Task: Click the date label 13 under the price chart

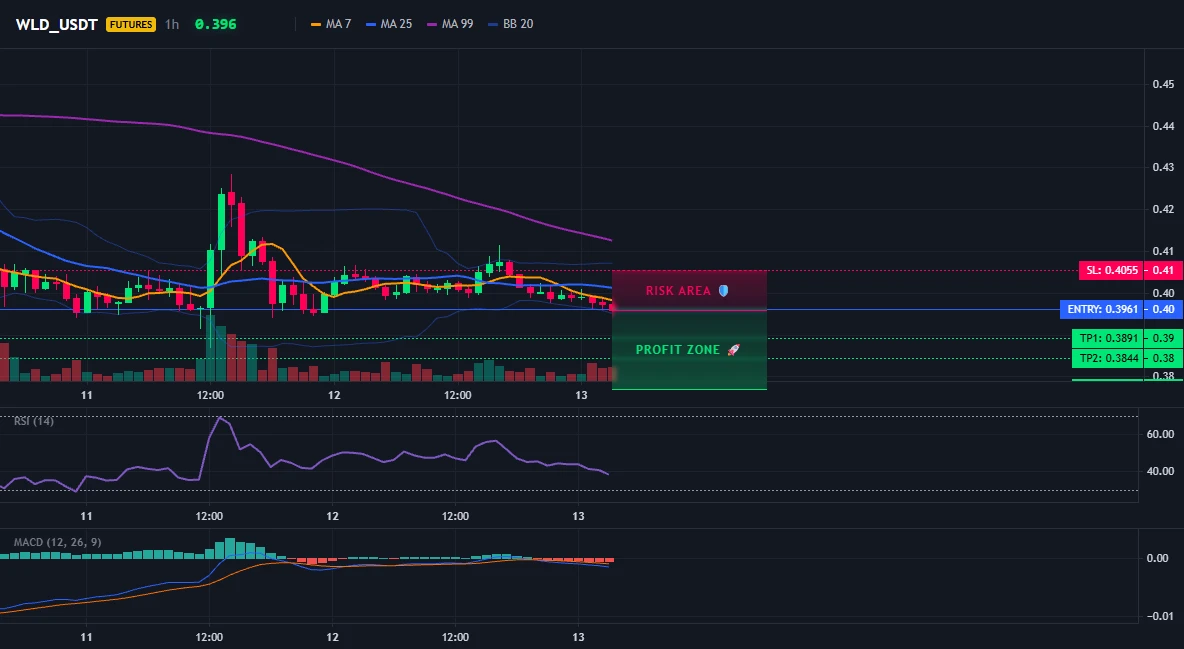Action: pos(581,395)
